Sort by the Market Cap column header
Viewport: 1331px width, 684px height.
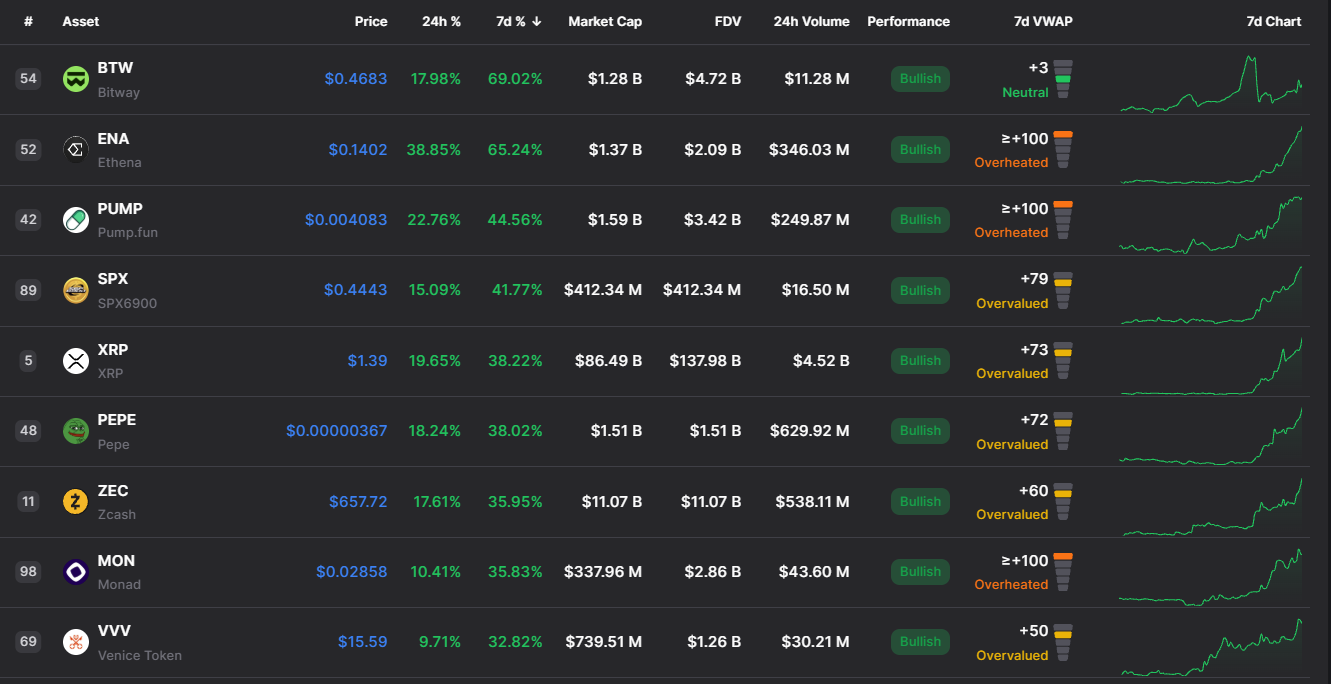tap(605, 21)
